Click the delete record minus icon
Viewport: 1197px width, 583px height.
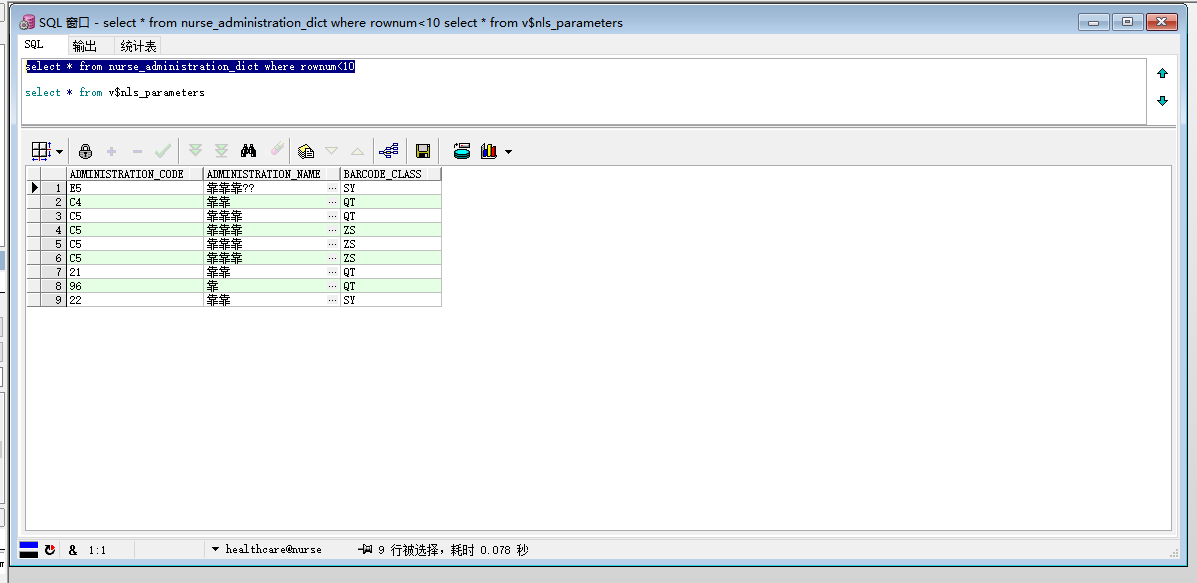(x=137, y=151)
